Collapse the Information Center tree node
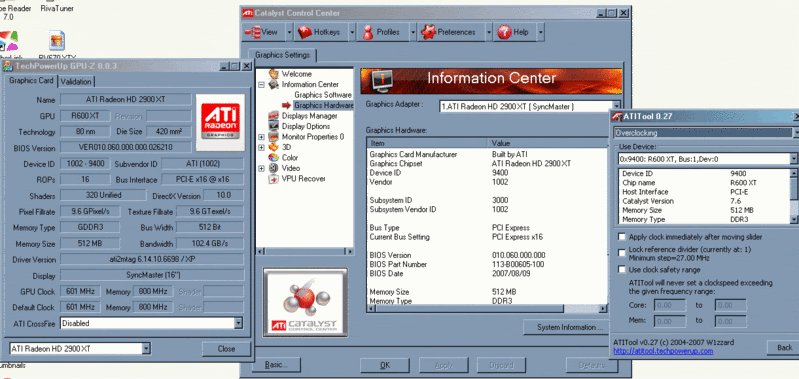The height and width of the screenshot is (379, 799). point(261,85)
